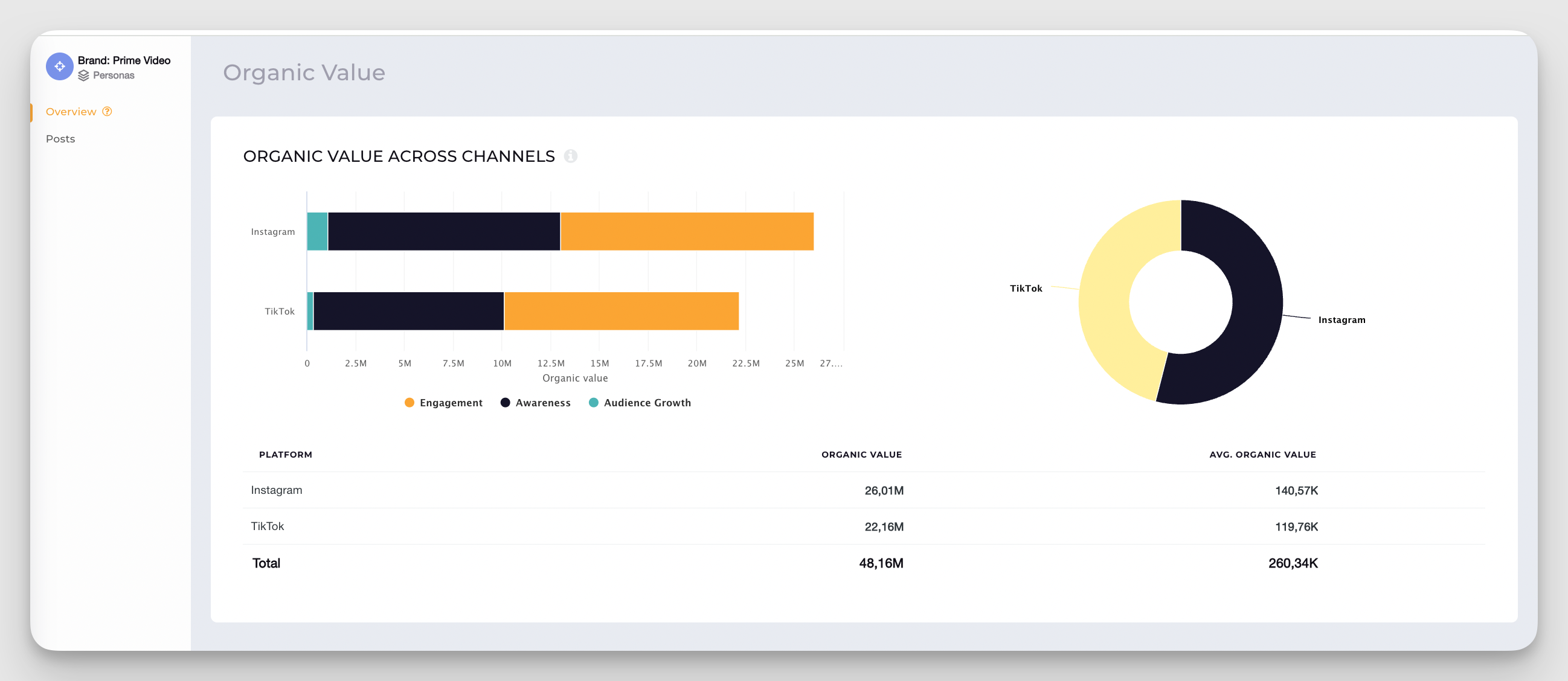Click Instagram's teal Audience Growth segment

pos(317,231)
